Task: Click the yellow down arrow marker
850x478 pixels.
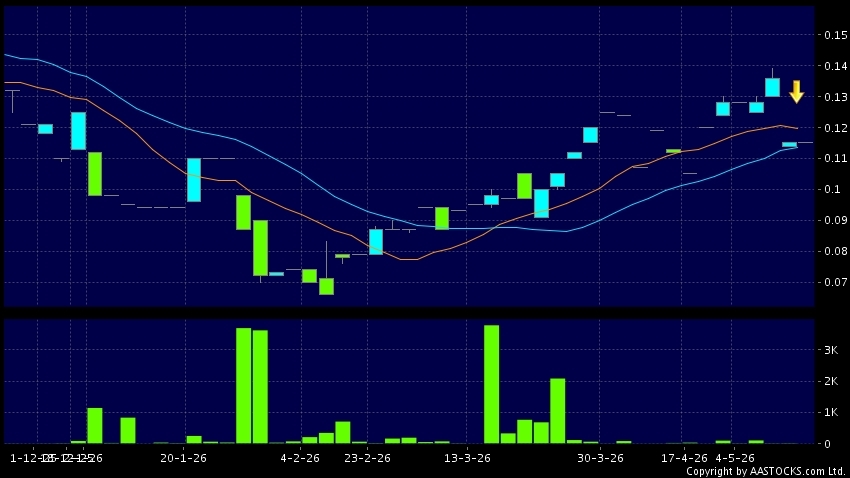Action: (x=796, y=92)
